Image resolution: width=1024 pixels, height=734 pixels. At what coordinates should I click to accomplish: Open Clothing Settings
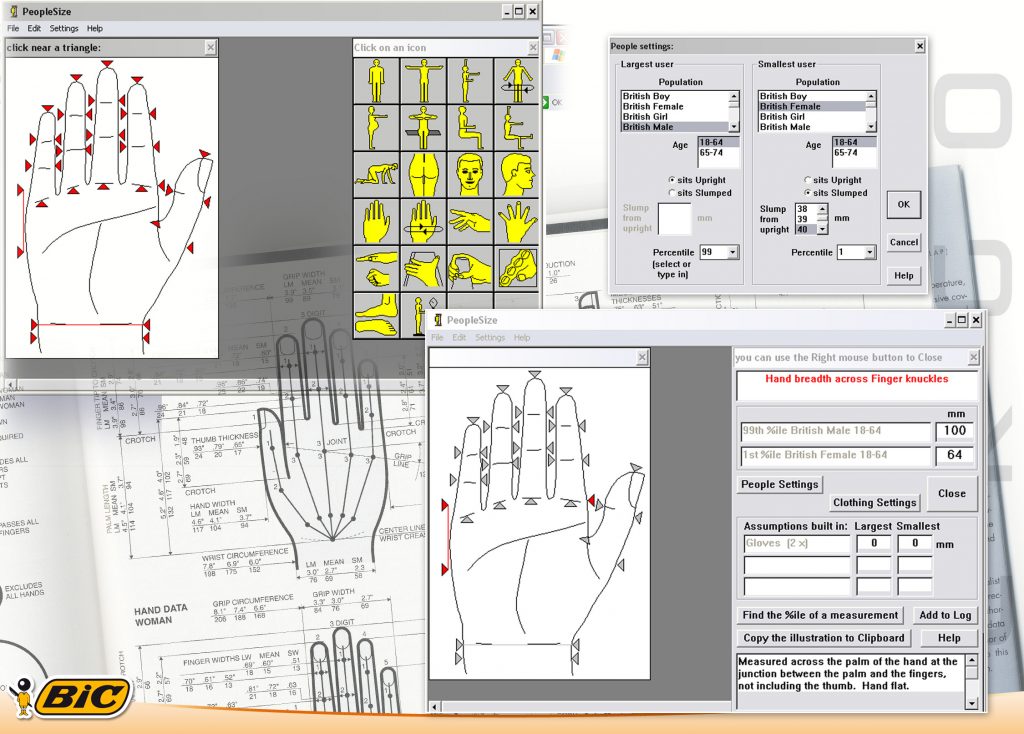coord(874,502)
